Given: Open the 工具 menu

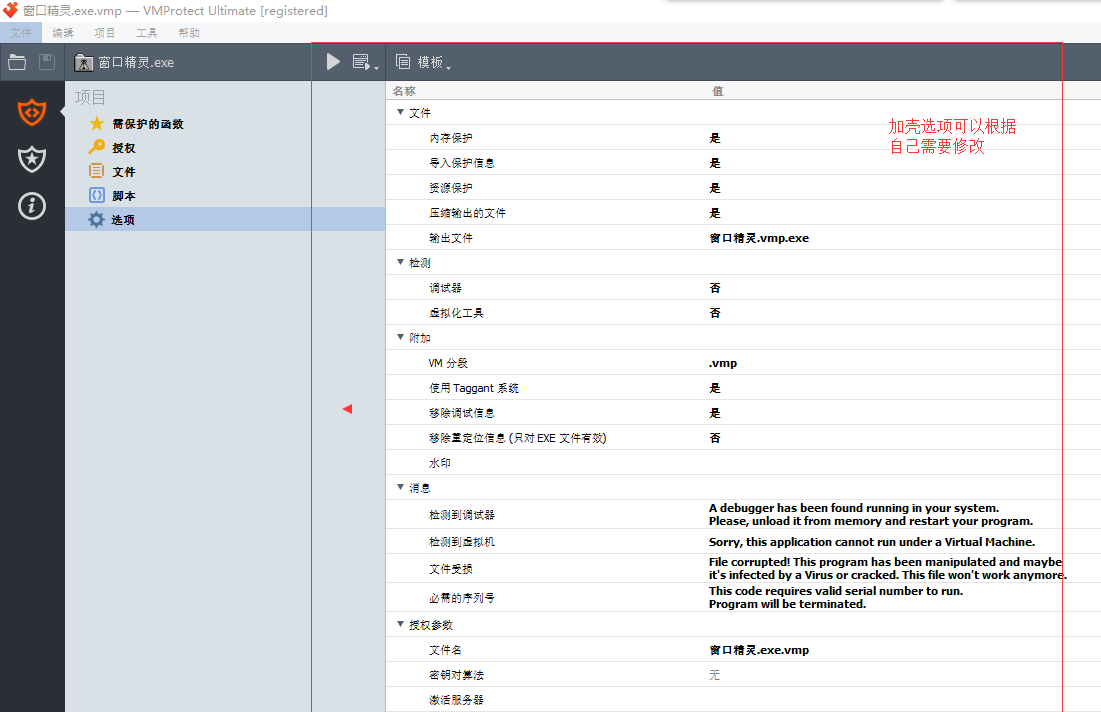Looking at the screenshot, I should pyautogui.click(x=147, y=32).
